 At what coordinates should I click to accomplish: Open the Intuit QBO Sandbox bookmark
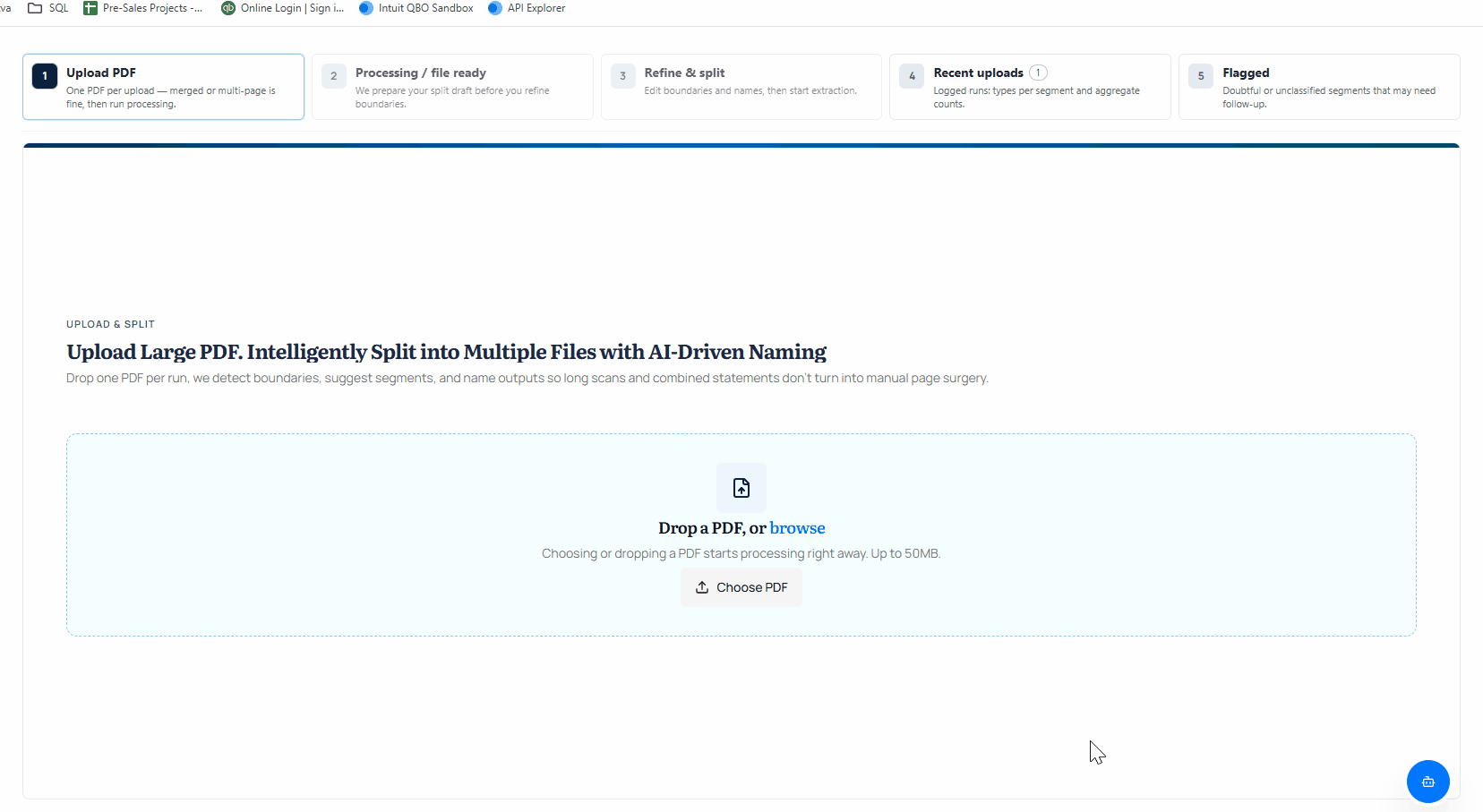coord(416,7)
